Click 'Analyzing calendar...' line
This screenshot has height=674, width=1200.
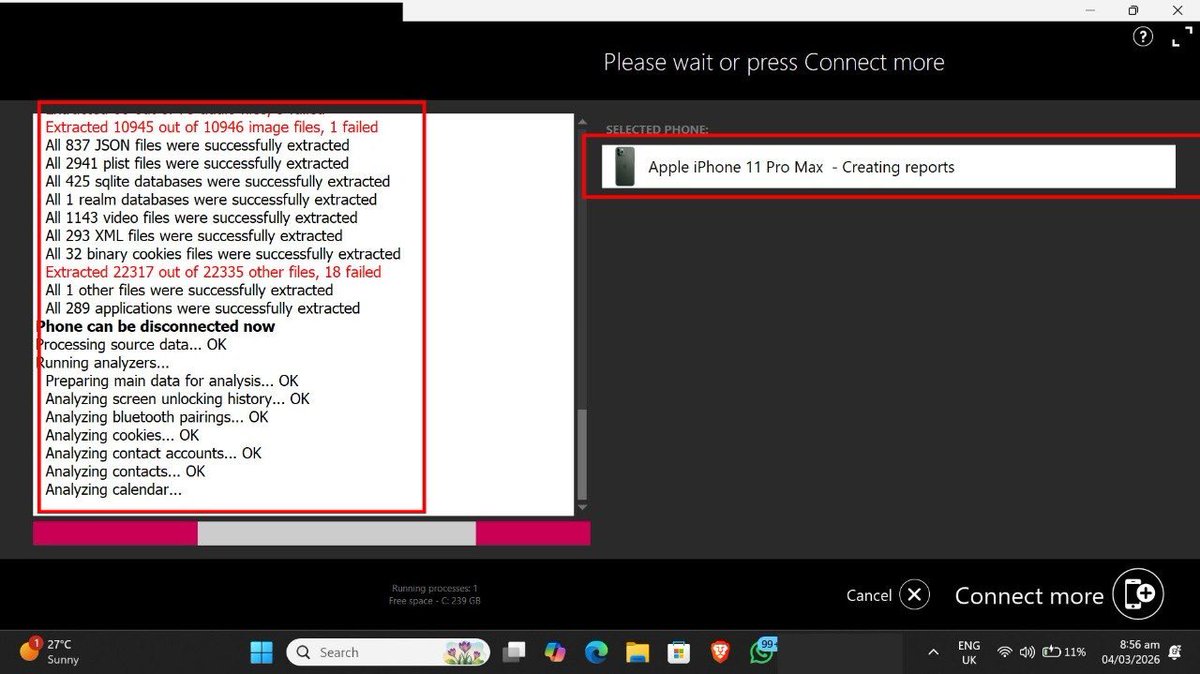pos(113,489)
